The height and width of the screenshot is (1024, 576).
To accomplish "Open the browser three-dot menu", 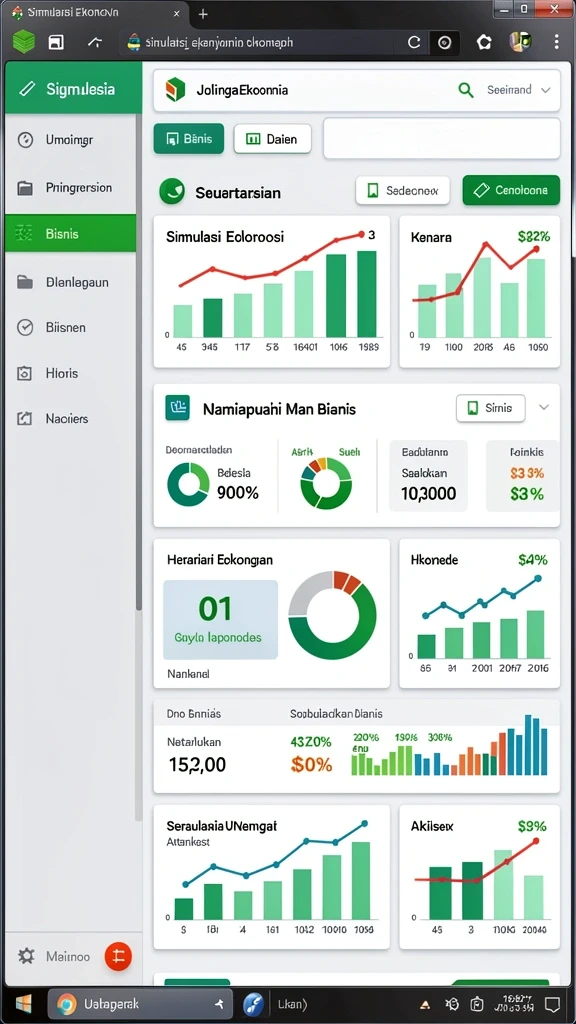I will tap(556, 42).
